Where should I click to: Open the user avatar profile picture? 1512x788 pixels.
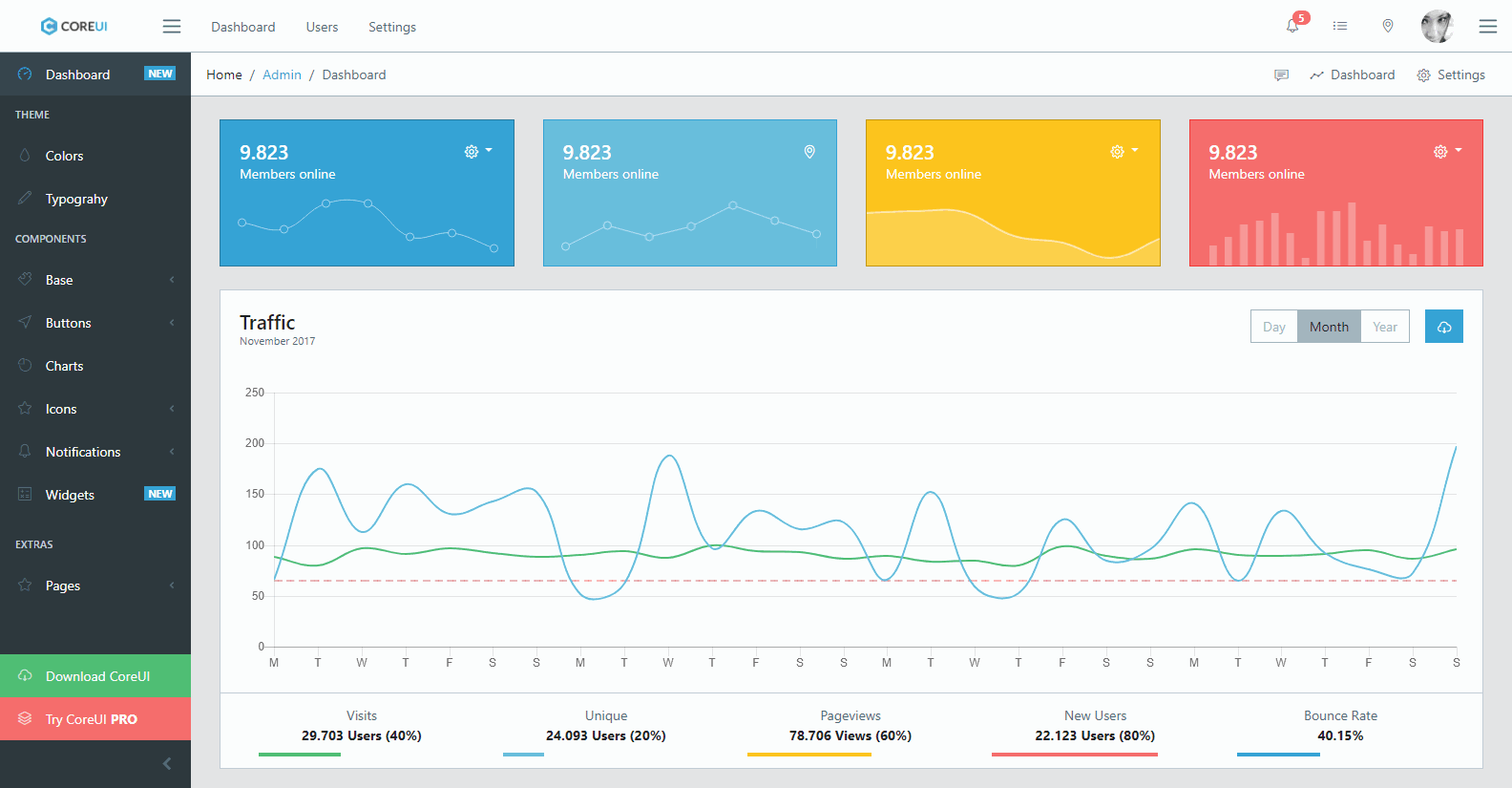tap(1437, 26)
